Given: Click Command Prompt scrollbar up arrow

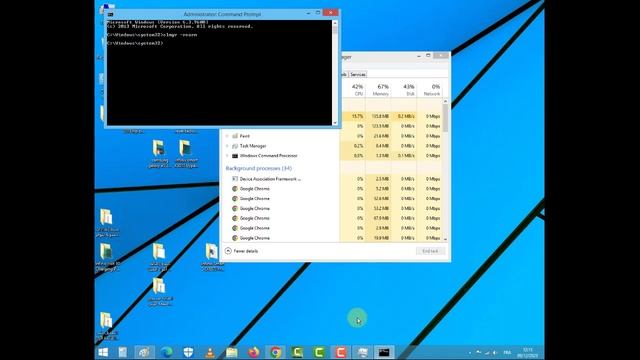Looking at the screenshot, I should click(x=335, y=23).
